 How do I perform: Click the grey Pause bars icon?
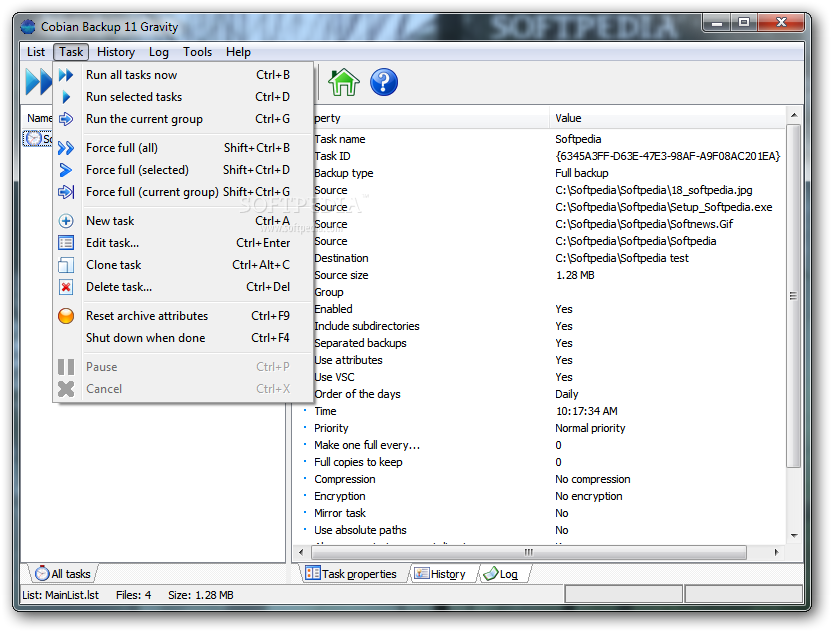[66, 367]
